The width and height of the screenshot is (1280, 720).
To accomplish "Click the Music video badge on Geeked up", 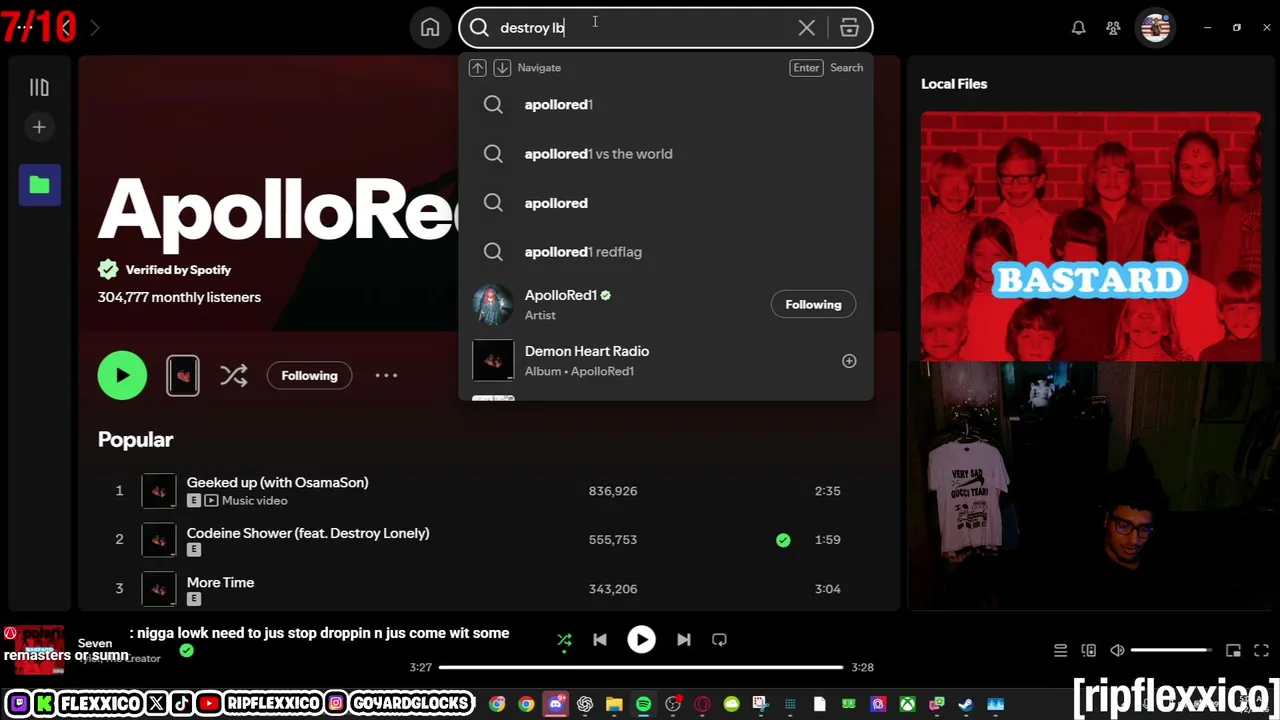I will (246, 501).
